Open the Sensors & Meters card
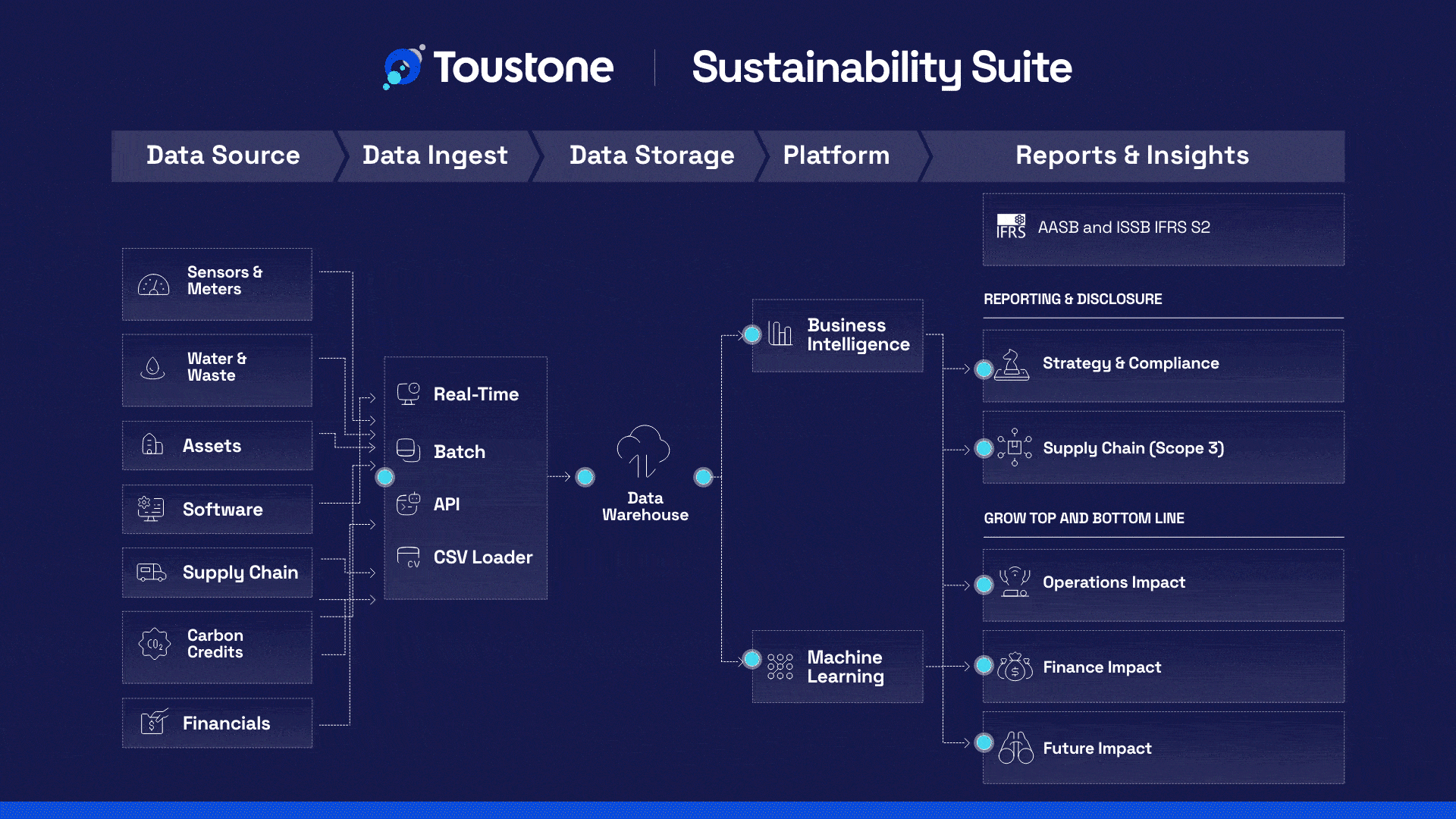 tap(217, 284)
